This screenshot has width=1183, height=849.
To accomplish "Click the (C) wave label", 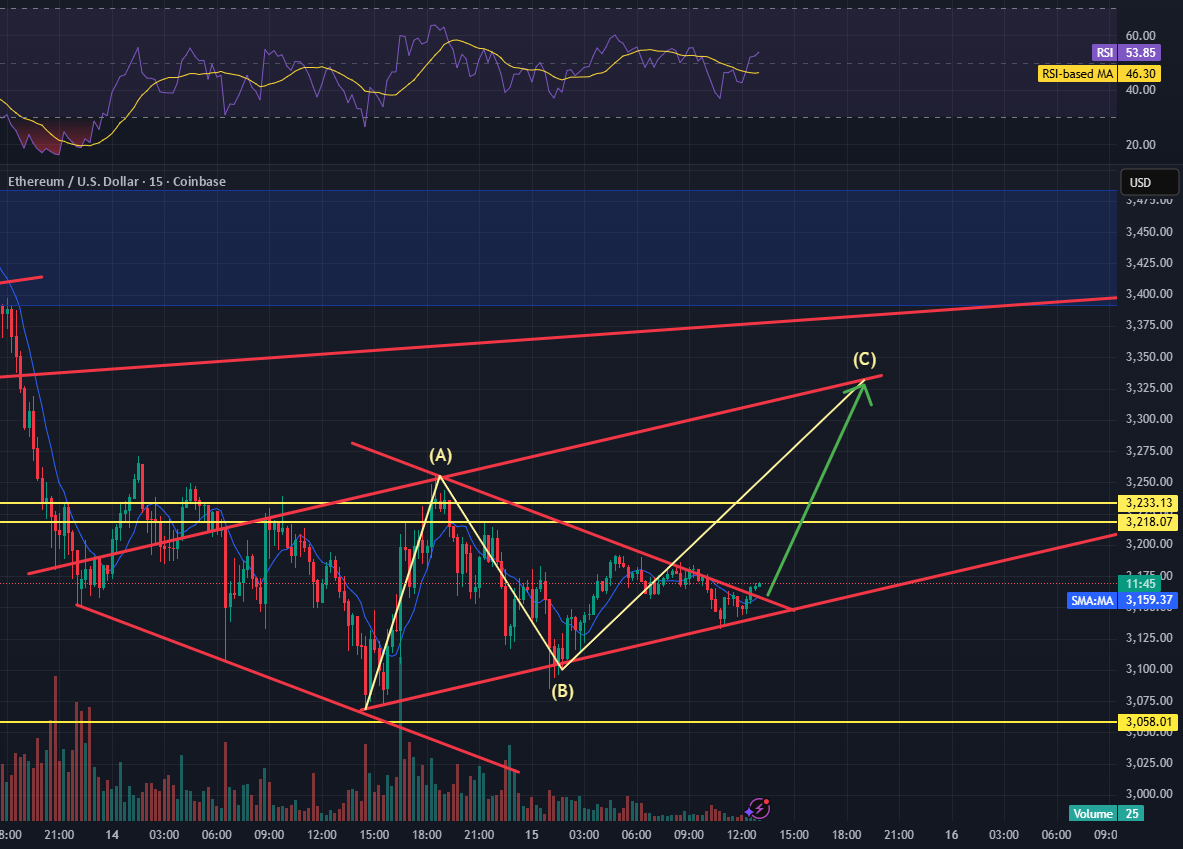I will [x=865, y=359].
